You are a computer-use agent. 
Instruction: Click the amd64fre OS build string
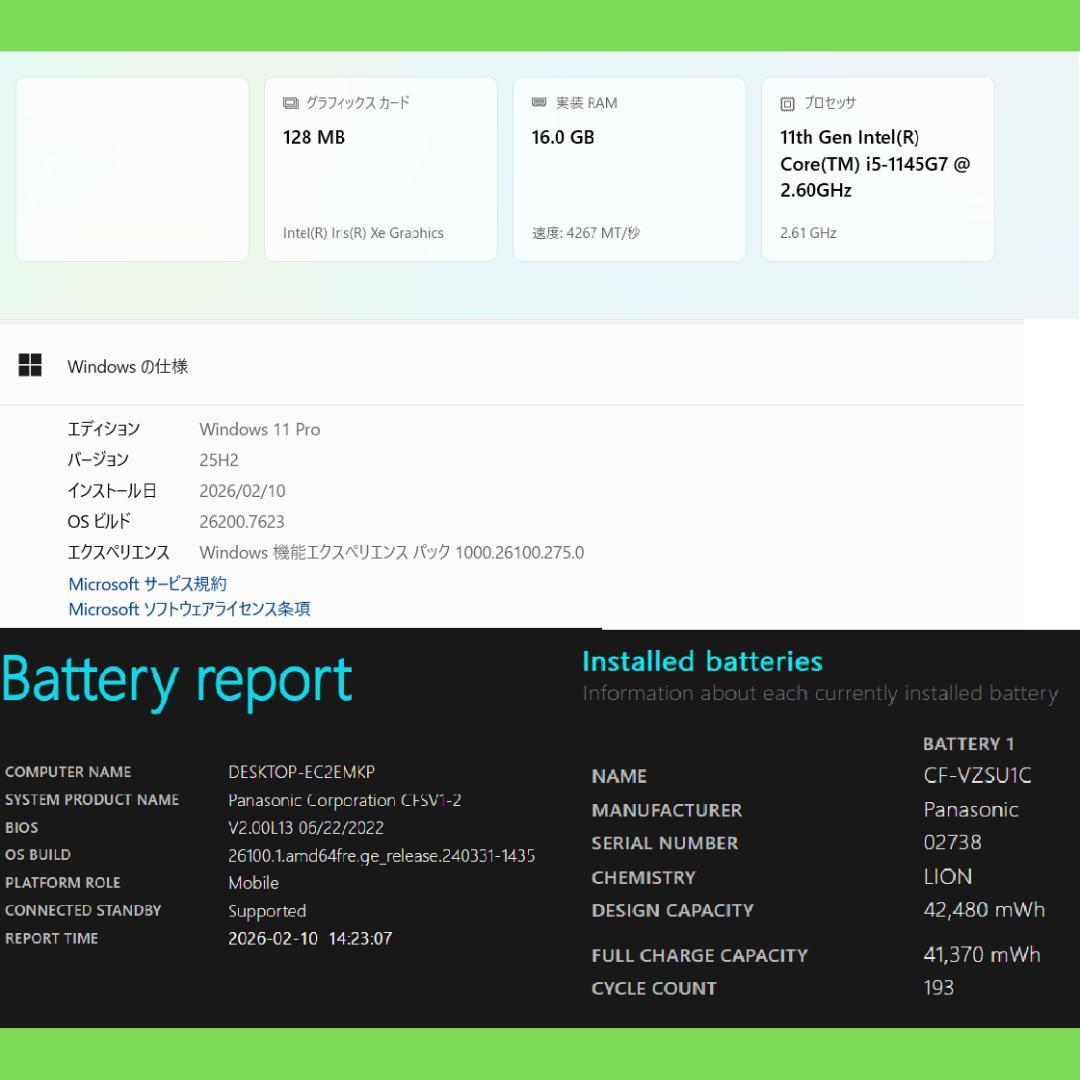(x=382, y=855)
